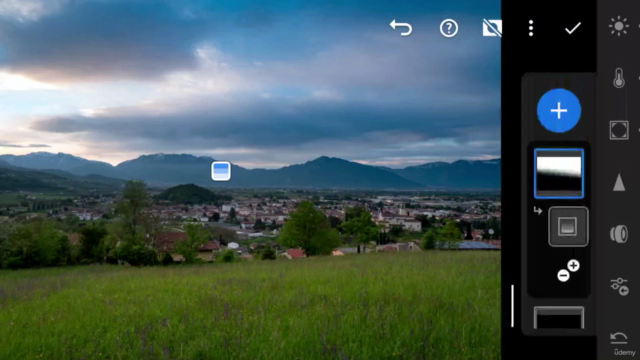Open the Light sun icon panel
640x360 pixels.
click(619, 26)
